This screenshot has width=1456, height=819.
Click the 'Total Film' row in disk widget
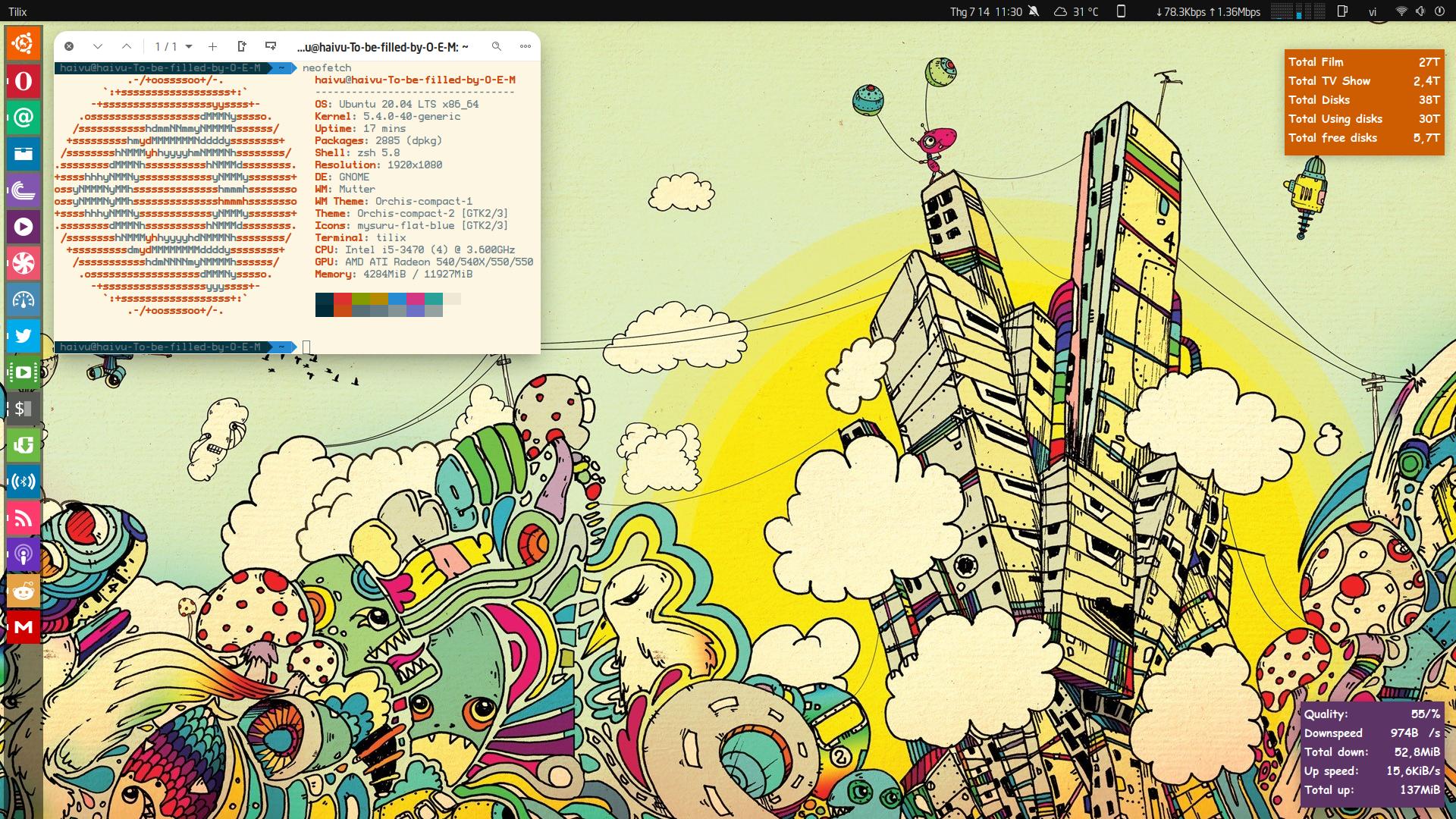pyautogui.click(x=1364, y=62)
